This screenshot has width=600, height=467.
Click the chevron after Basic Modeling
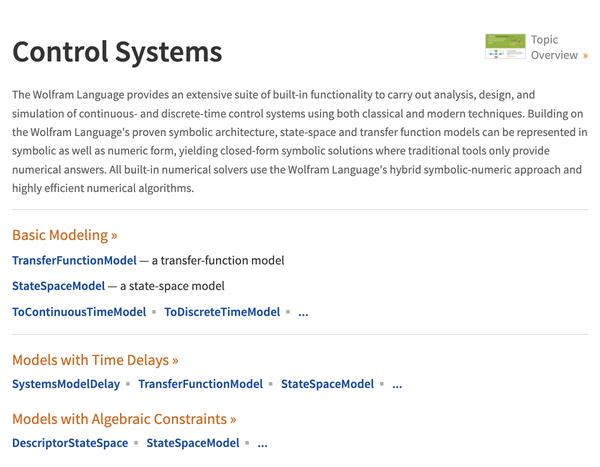114,236
